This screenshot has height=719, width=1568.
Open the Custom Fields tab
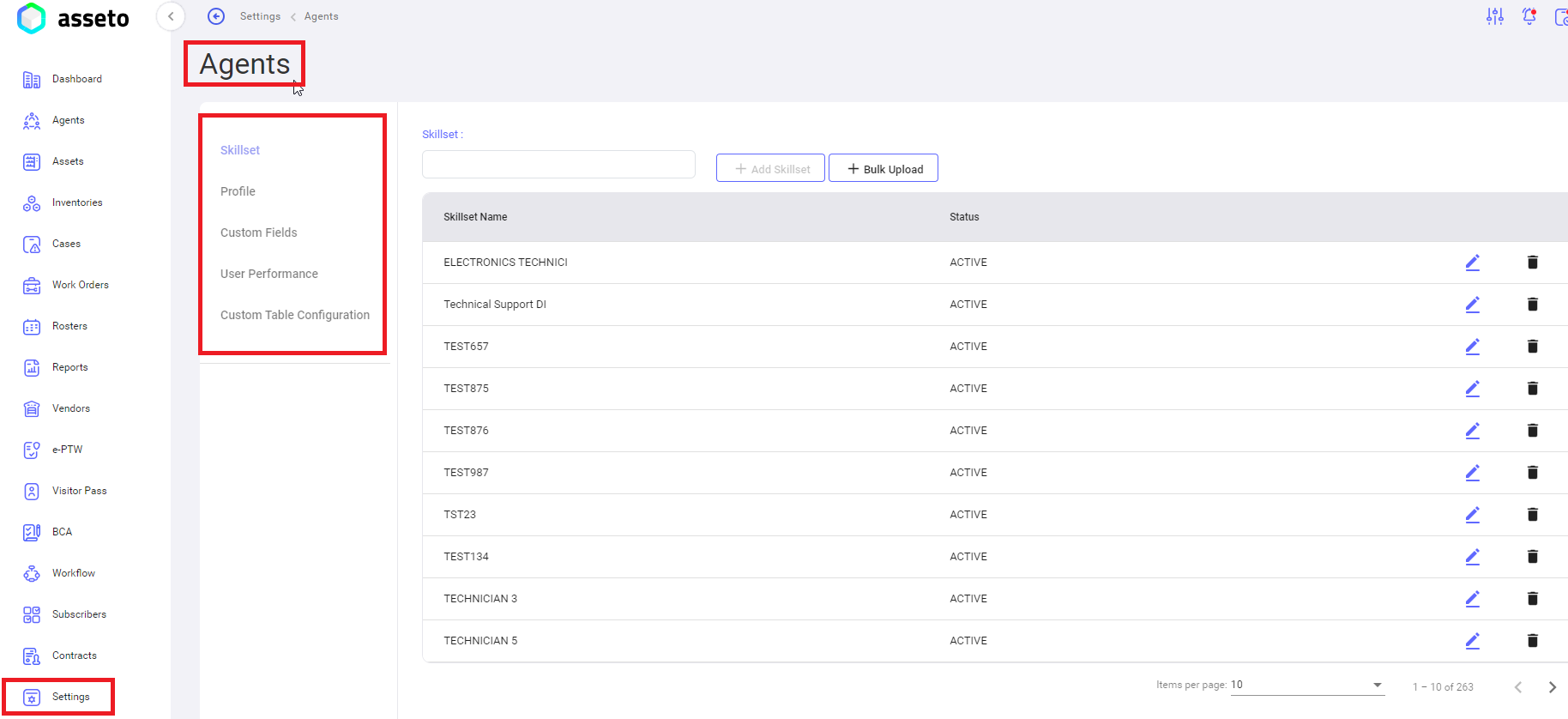[x=258, y=233]
